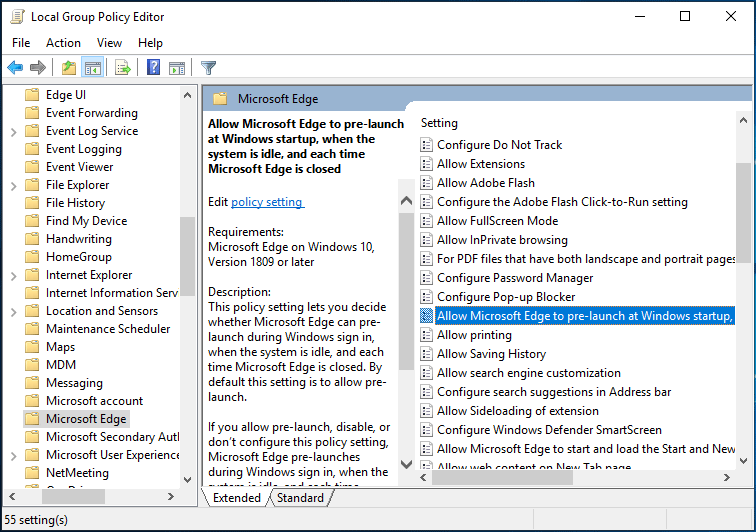Open the View menu
The width and height of the screenshot is (756, 532).
[x=109, y=43]
